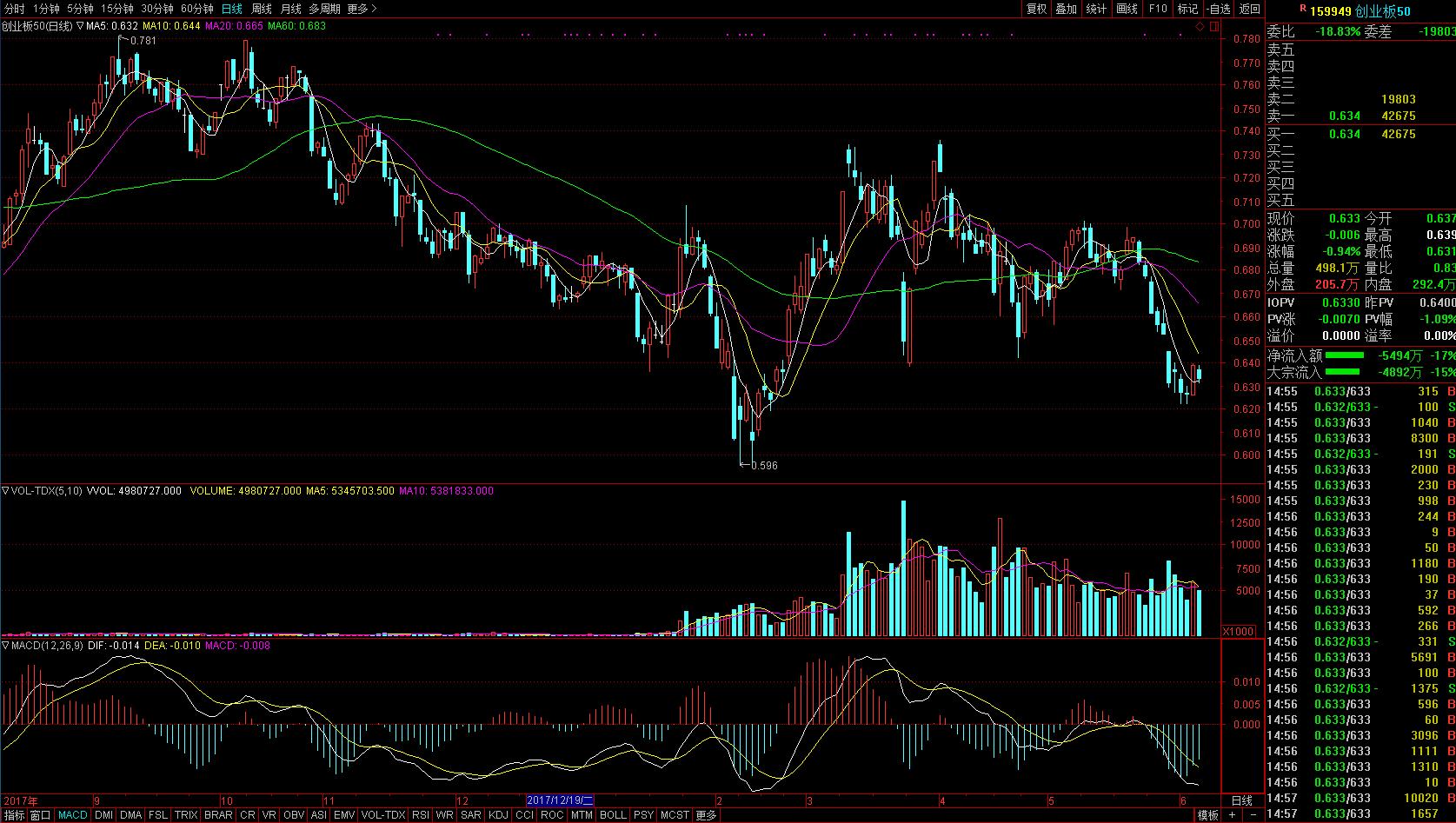Screen dimensions: 1456x823
Task: Switch to the 周线 weekly chart period
Action: (261, 9)
